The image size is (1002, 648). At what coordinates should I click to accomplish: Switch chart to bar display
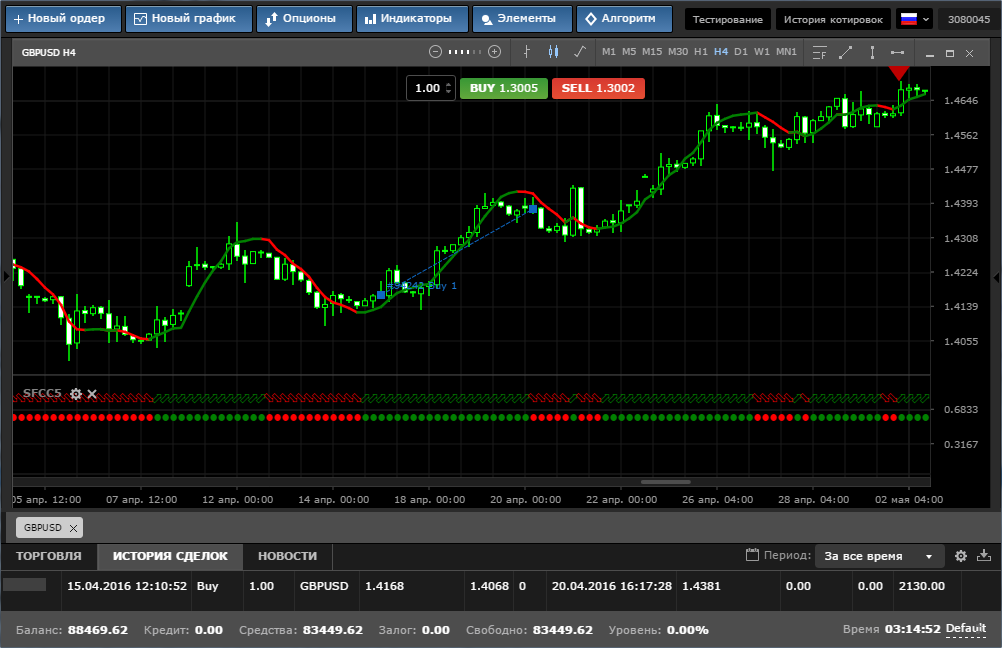527,52
